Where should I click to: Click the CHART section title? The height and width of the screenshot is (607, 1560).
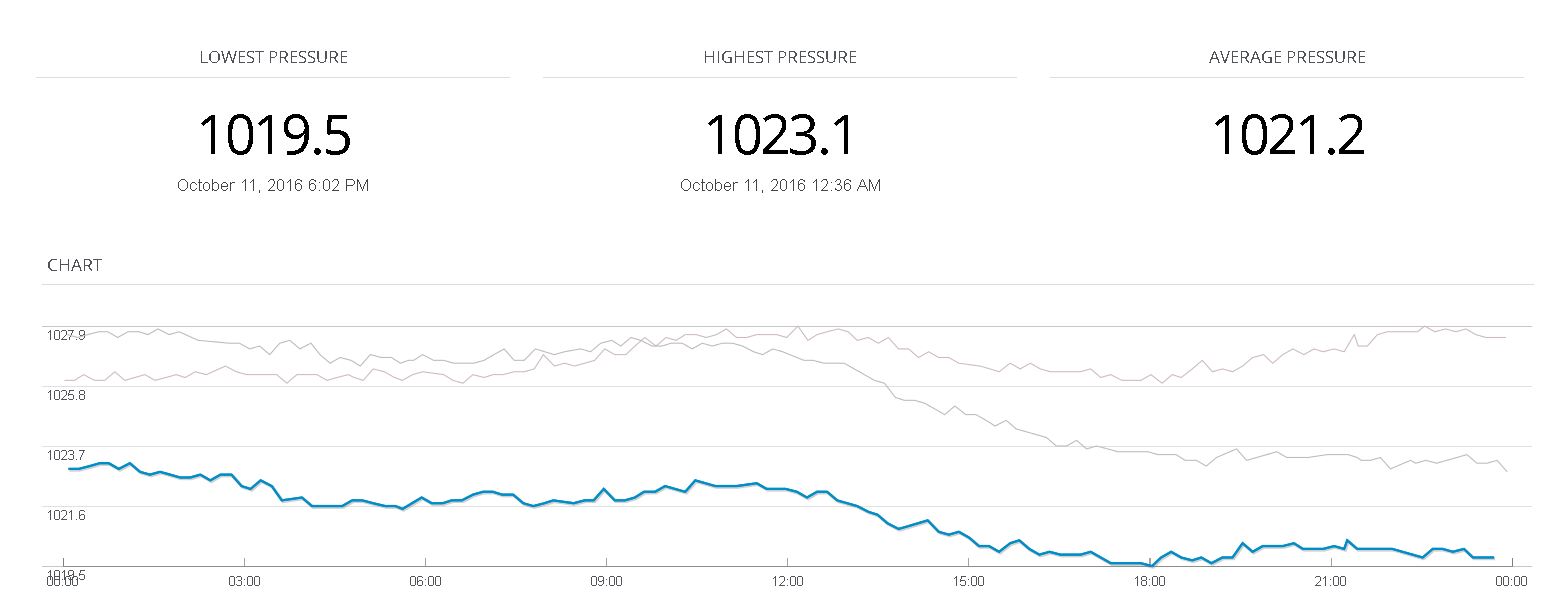(x=74, y=265)
